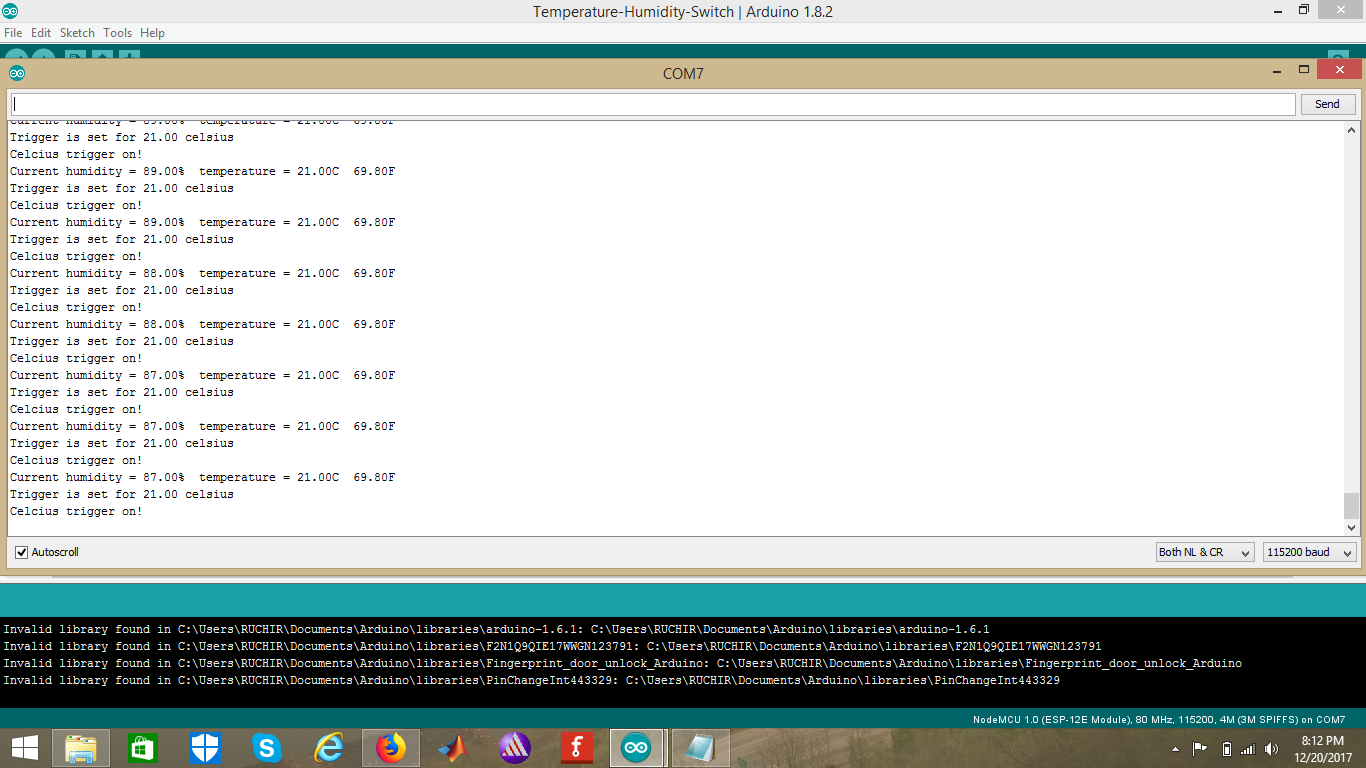
Task: Open the network signal tray icon
Action: [x=1248, y=748]
